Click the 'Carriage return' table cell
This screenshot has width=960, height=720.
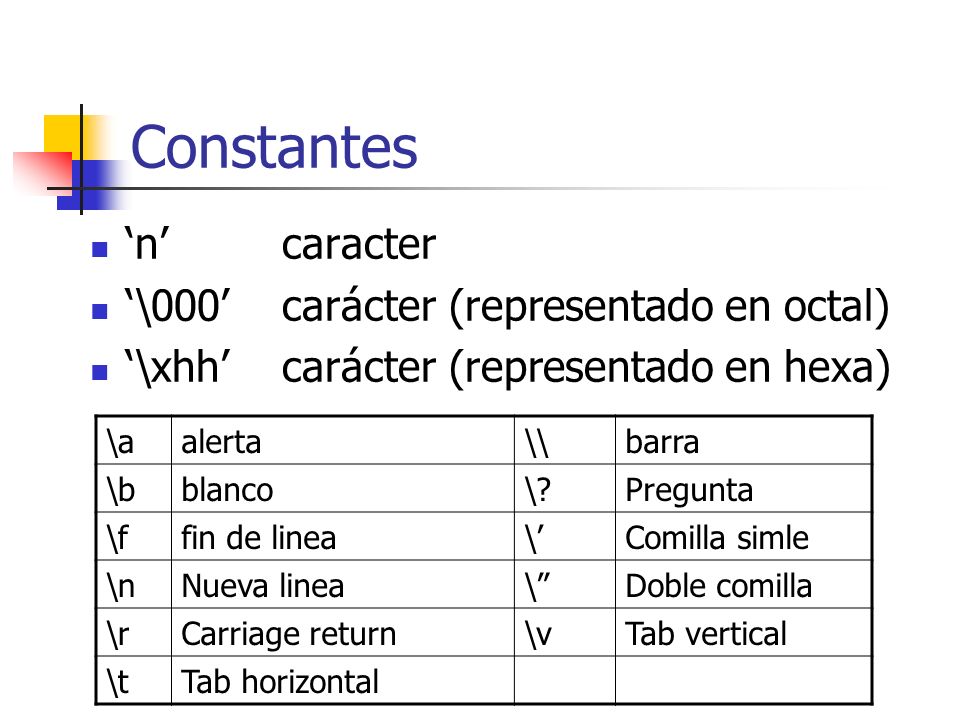343,632
